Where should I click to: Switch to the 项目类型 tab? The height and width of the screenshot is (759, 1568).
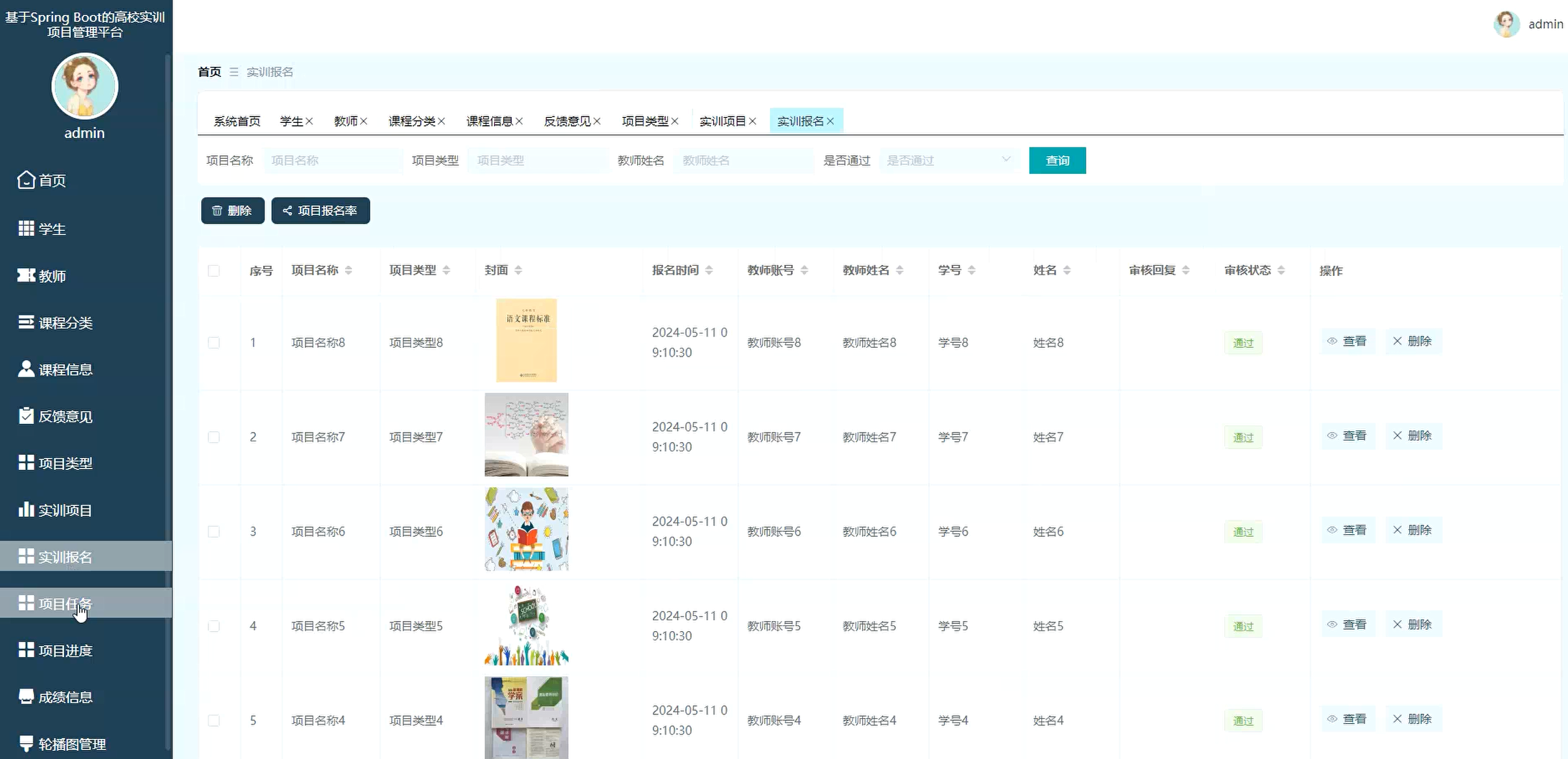(645, 121)
